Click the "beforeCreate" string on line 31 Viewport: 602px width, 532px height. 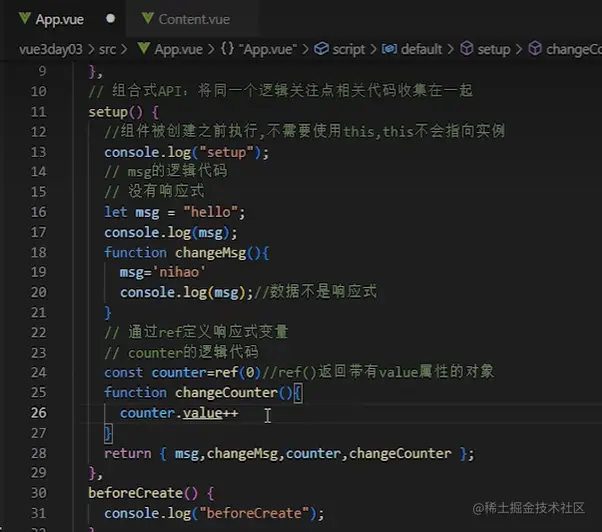click(254, 513)
